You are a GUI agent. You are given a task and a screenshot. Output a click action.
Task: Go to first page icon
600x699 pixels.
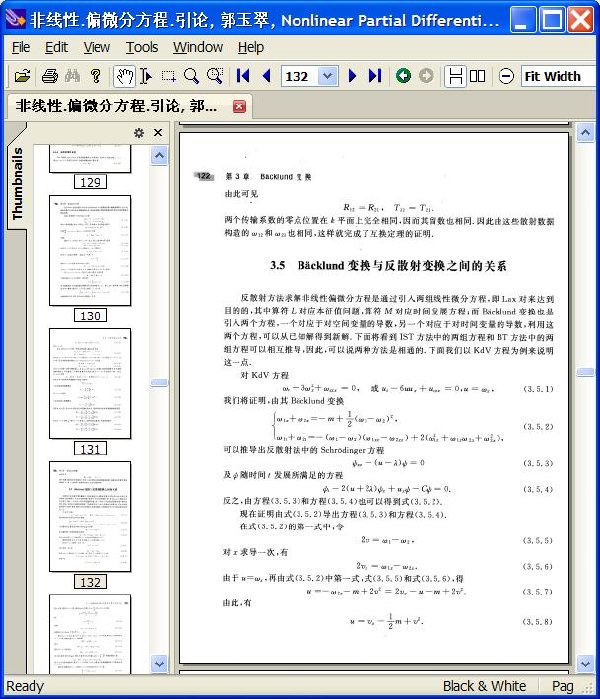pyautogui.click(x=243, y=76)
